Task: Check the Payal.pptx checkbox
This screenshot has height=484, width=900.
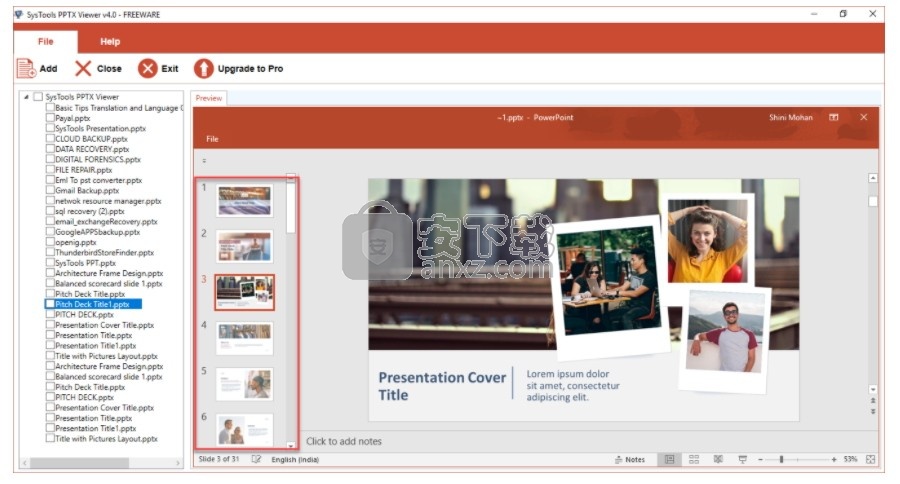Action: [x=50, y=118]
